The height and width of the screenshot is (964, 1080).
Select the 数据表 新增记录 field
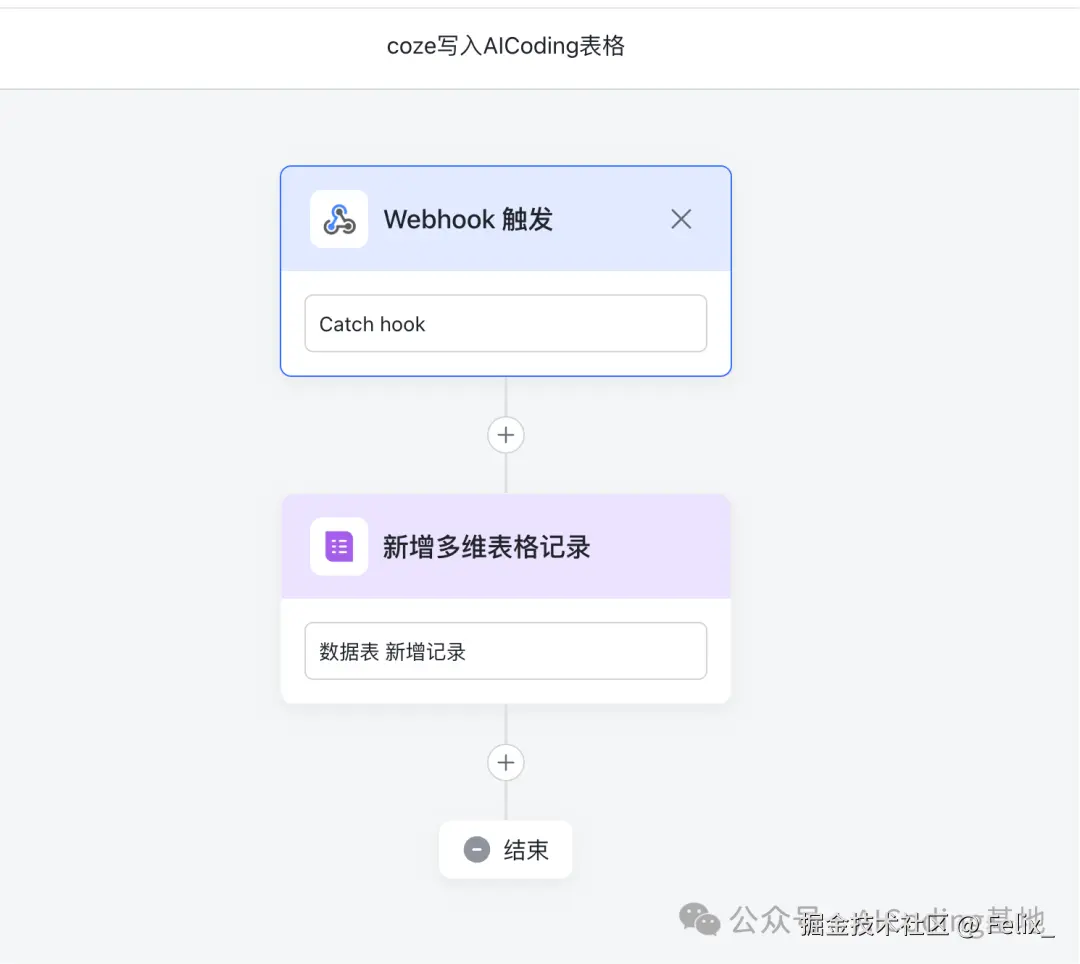tap(506, 651)
